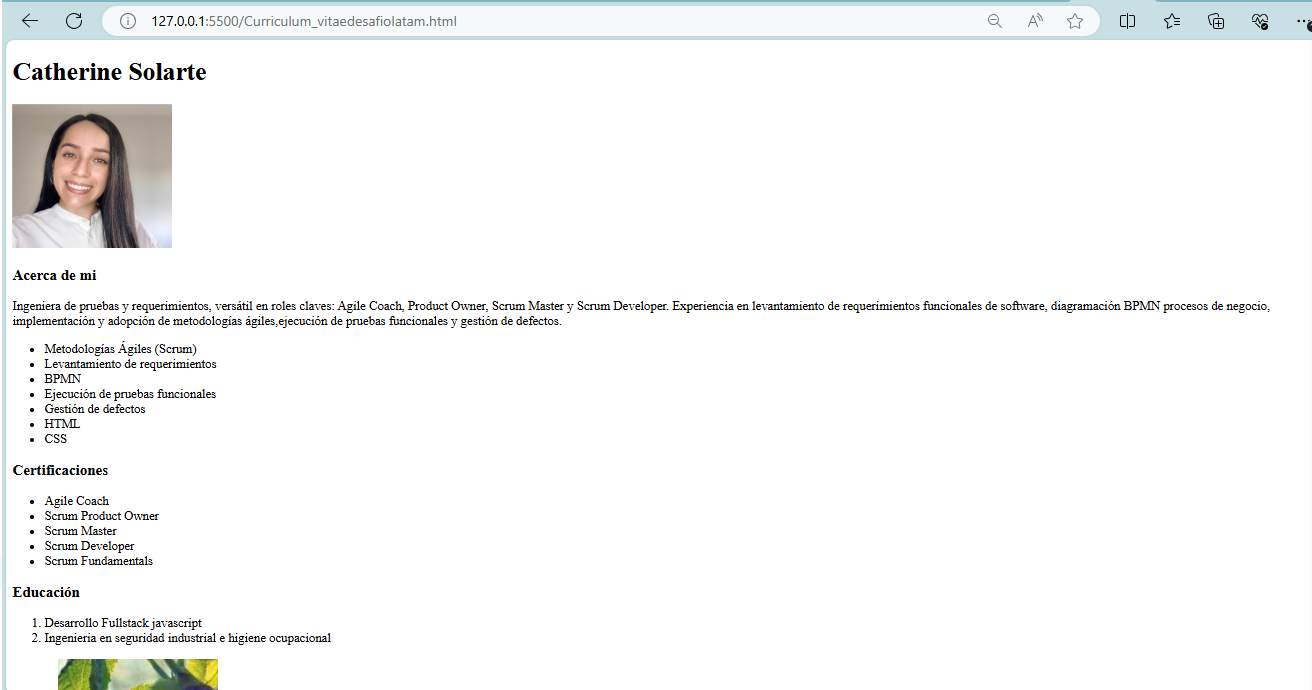Click Desarrollo Fullstack javascript entry
This screenshot has height=690, width=1312.
pos(123,623)
